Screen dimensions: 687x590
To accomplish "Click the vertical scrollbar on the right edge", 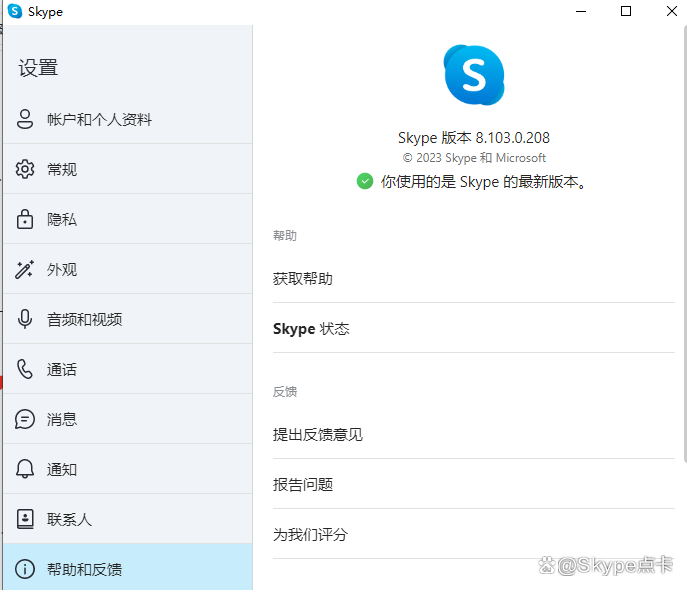I will click(685, 243).
